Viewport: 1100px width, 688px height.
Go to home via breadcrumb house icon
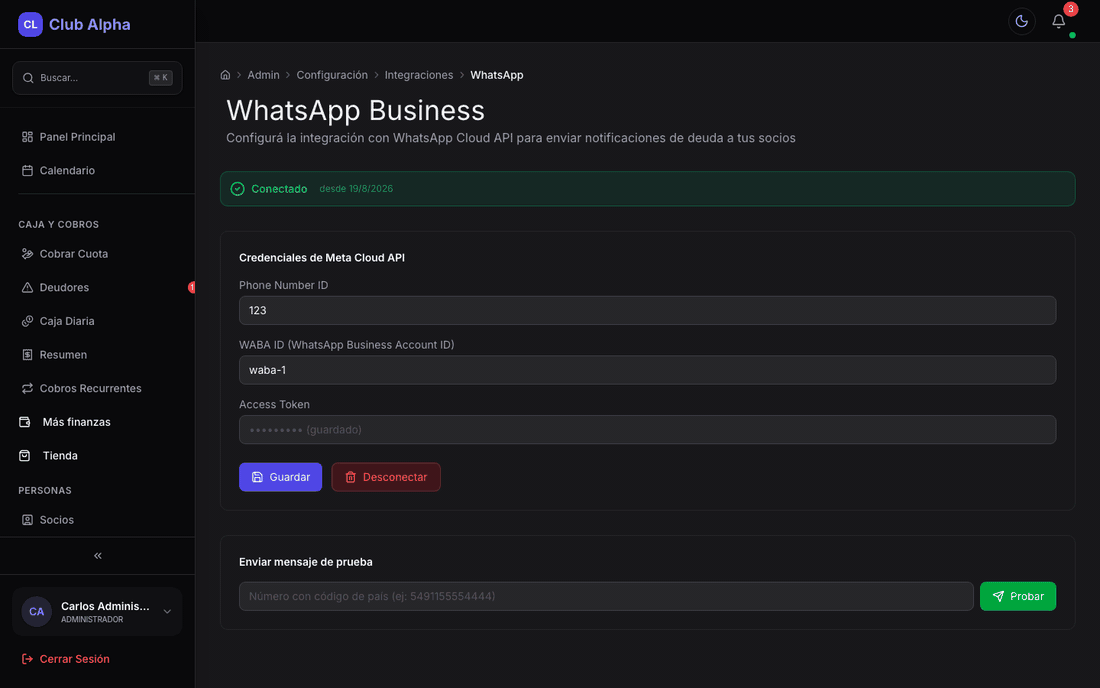pyautogui.click(x=225, y=75)
